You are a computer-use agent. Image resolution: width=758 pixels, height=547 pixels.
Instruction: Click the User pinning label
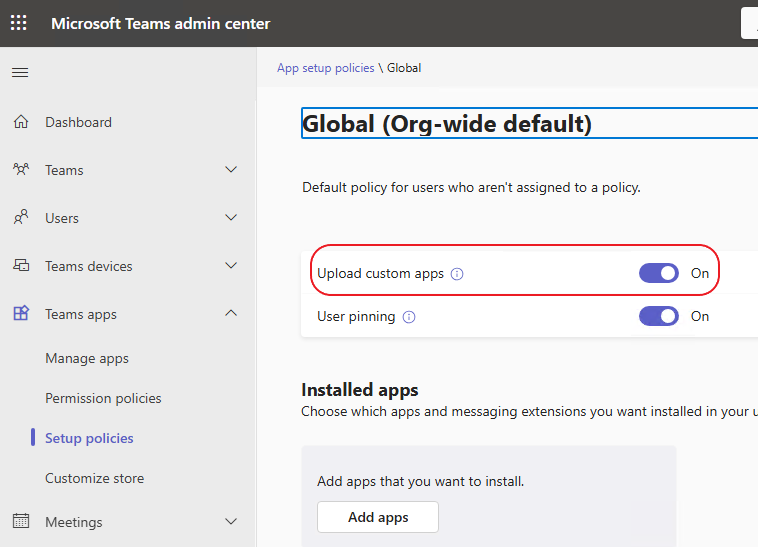(x=356, y=317)
